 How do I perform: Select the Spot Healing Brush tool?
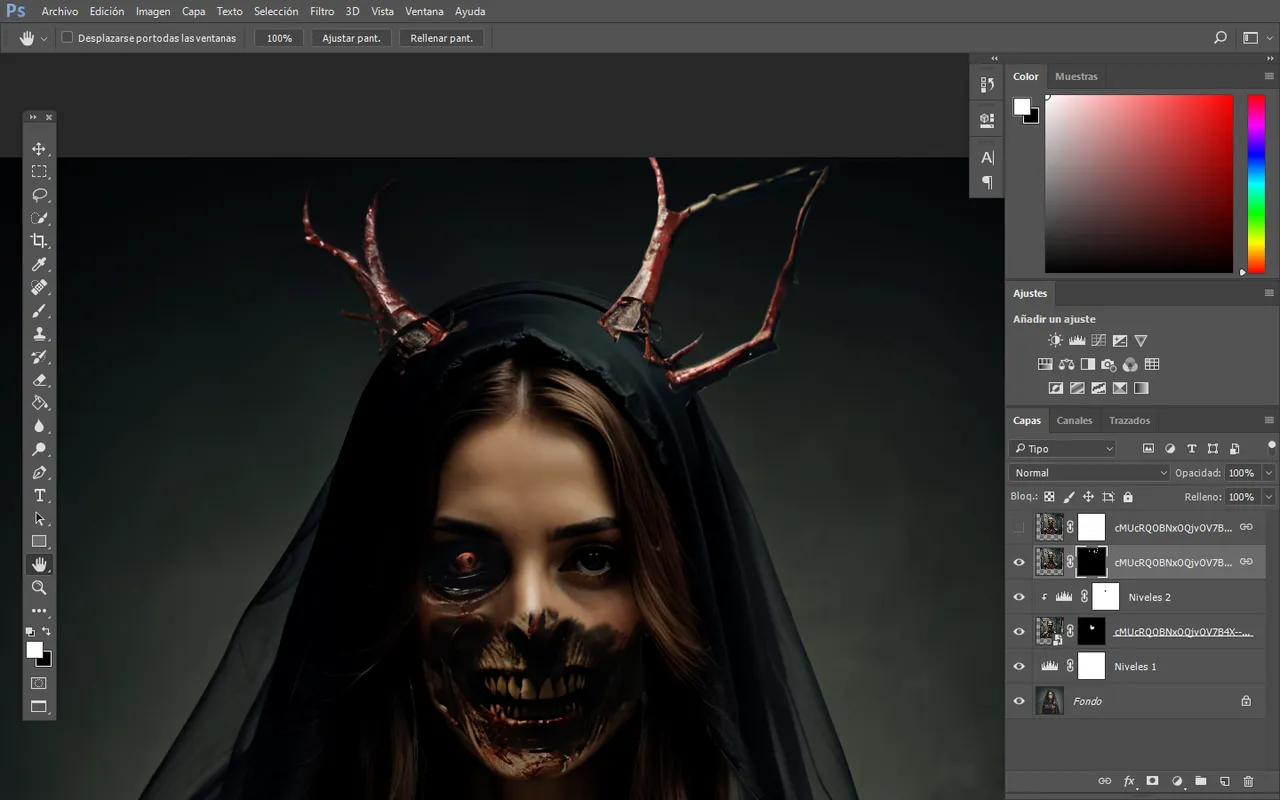click(x=39, y=288)
